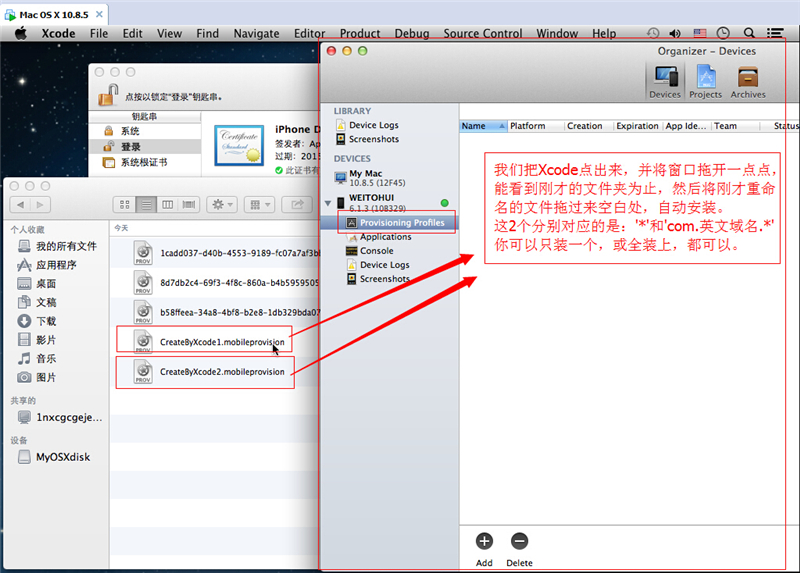Select Downloads in Finder sidebar
The image size is (800, 573).
click(37, 321)
